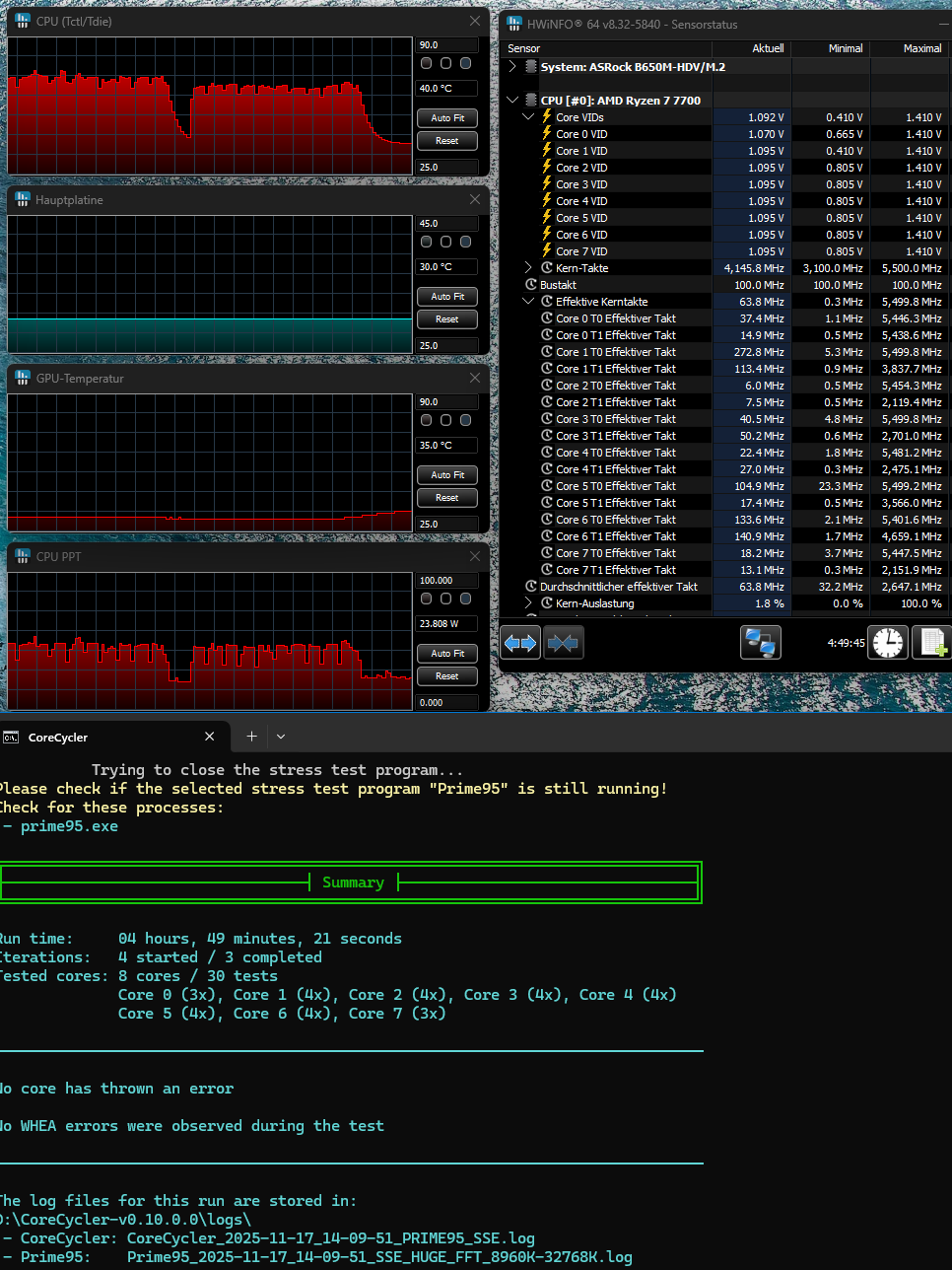Click the middle color box in Hauptplatine graph
Image resolution: width=952 pixels, height=1270 pixels.
pyautogui.click(x=446, y=242)
